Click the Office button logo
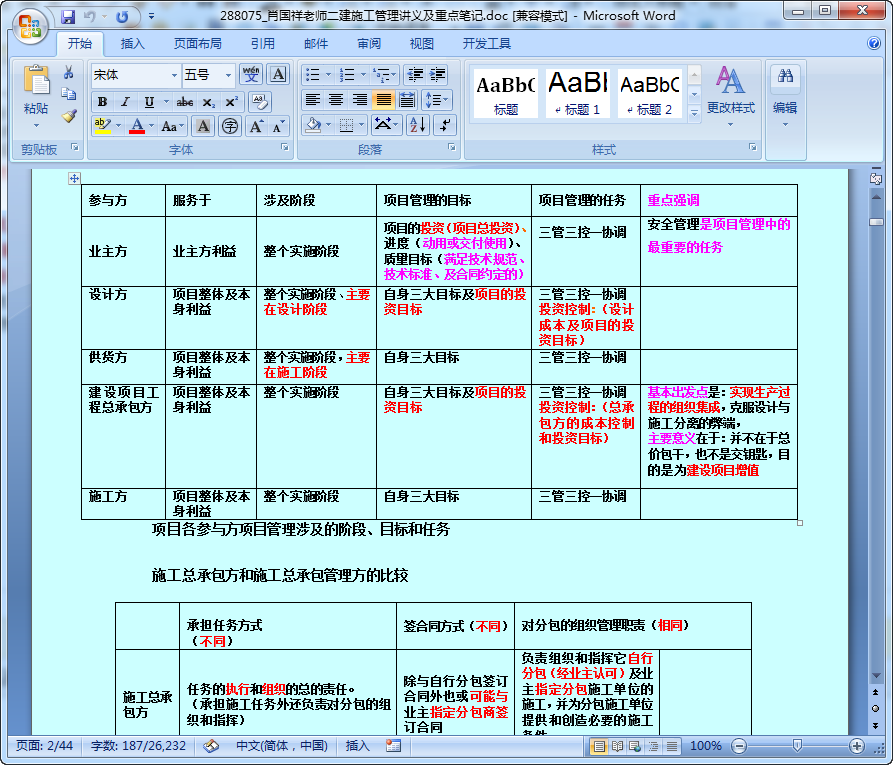The image size is (893, 765). [29, 26]
